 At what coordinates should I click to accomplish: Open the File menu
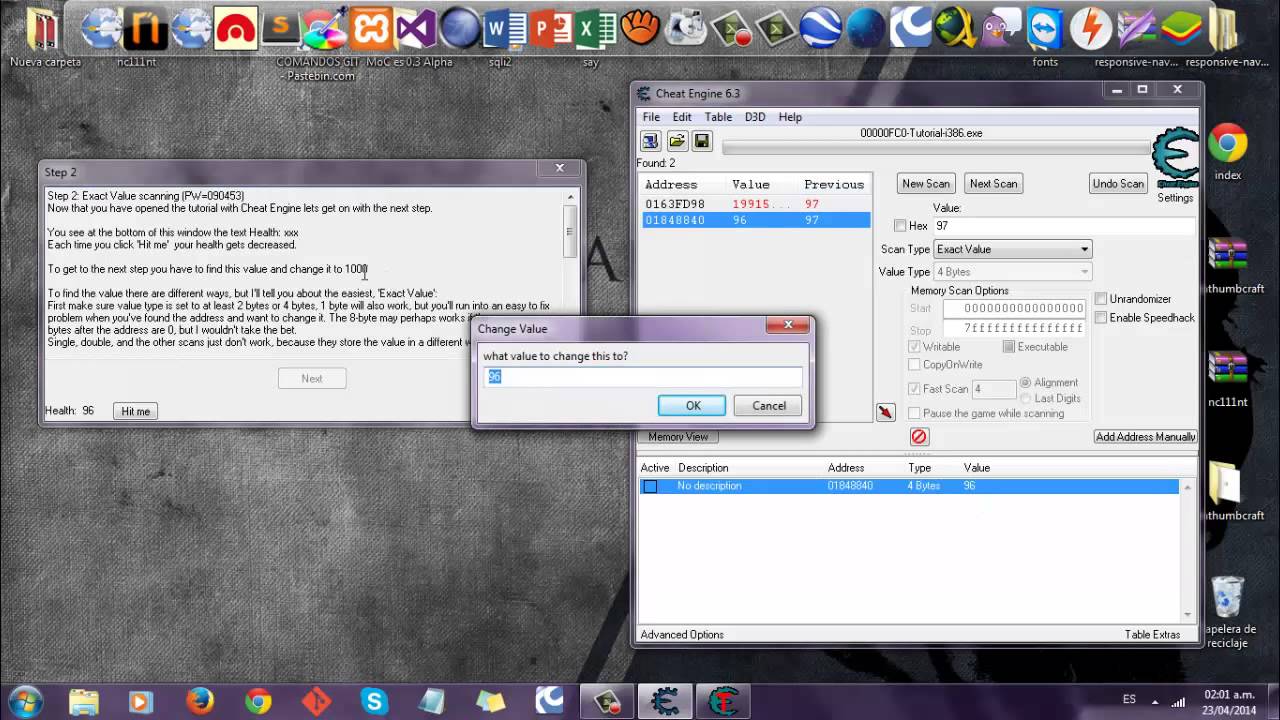coord(651,117)
